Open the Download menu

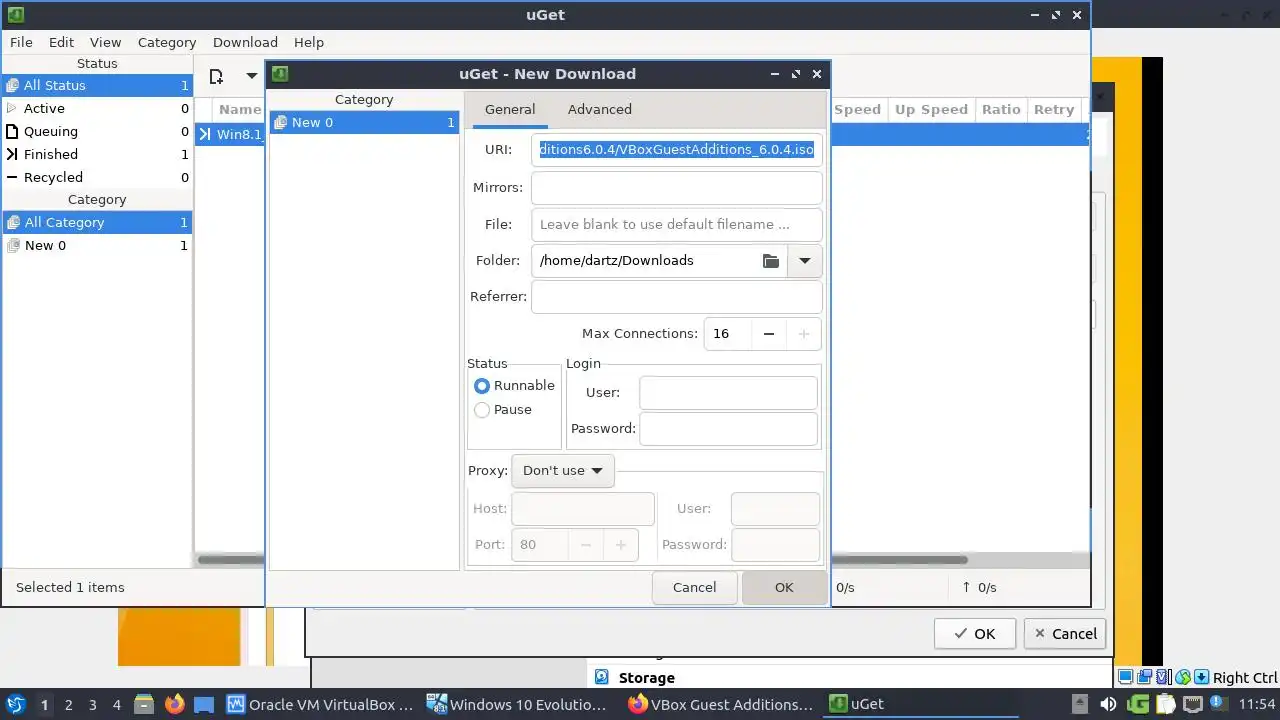coord(245,42)
